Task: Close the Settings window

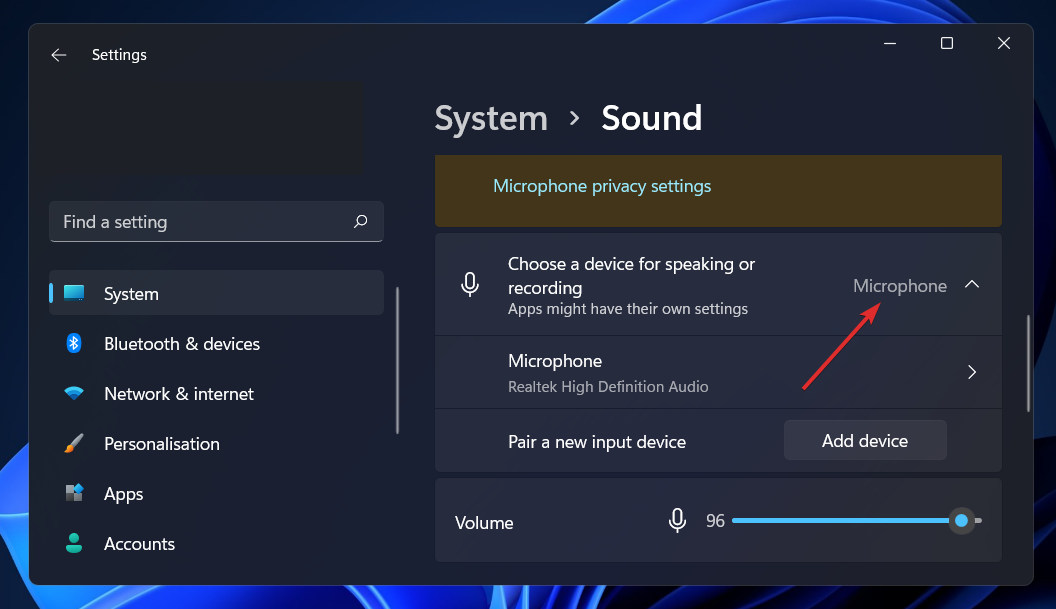Action: coord(1003,43)
